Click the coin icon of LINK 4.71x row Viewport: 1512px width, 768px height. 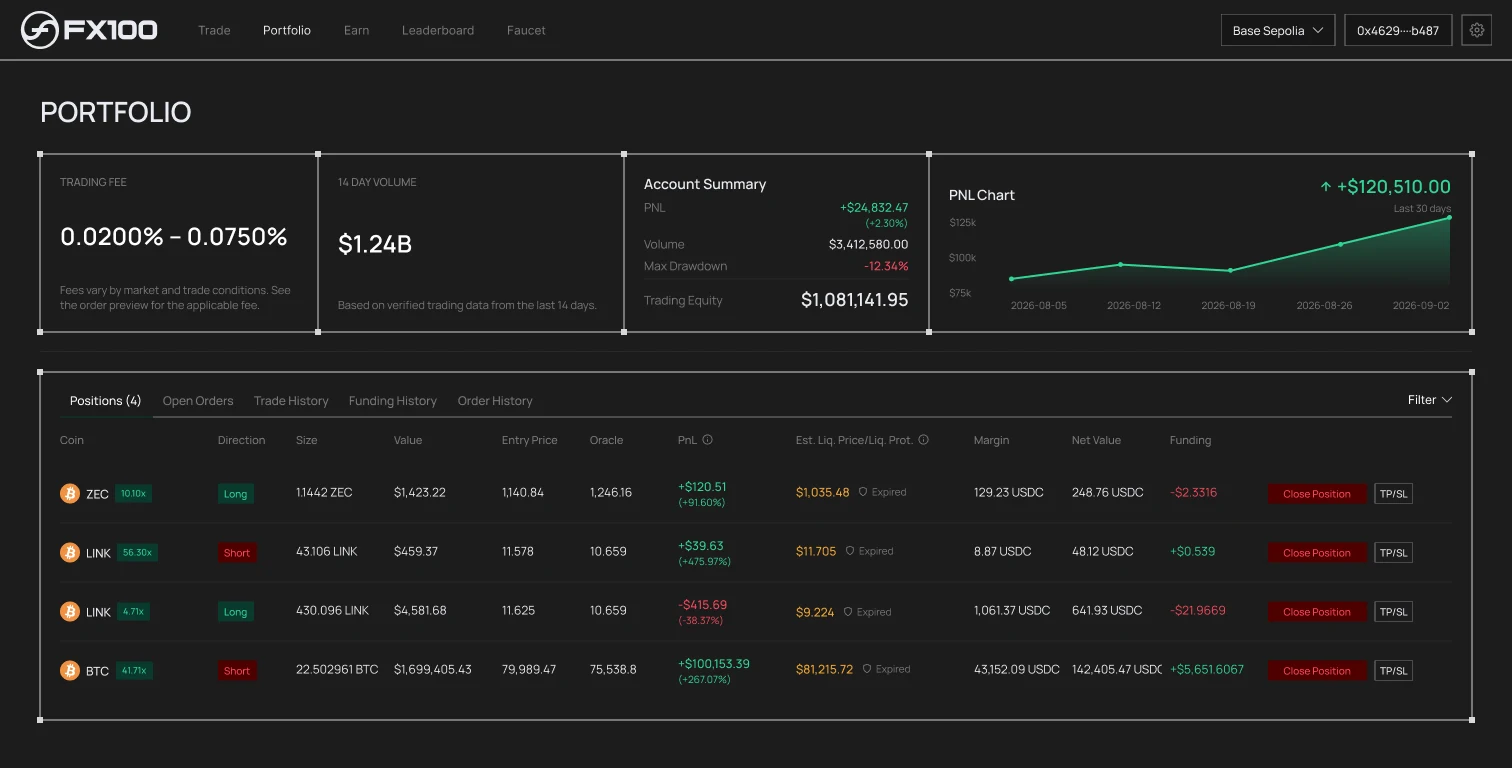(x=69, y=611)
